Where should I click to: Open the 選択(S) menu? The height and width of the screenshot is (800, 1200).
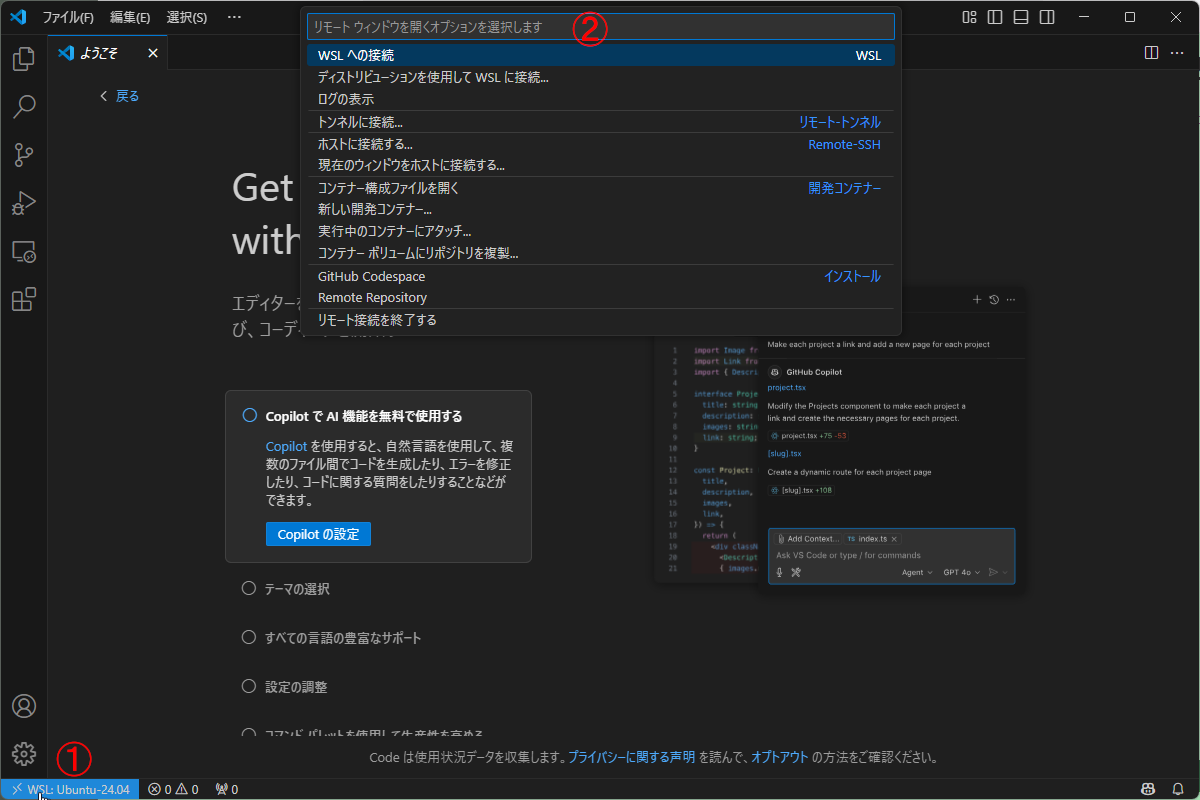(187, 17)
